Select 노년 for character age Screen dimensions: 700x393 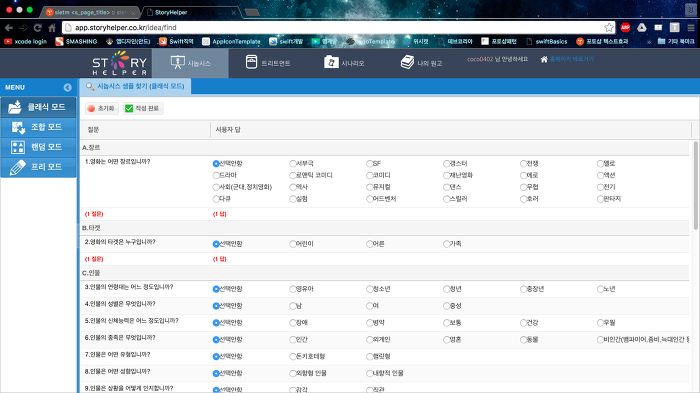click(x=600, y=289)
